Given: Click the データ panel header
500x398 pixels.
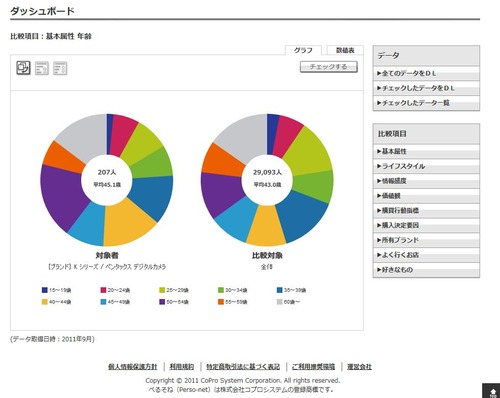Looking at the screenshot, I should tap(426, 56).
